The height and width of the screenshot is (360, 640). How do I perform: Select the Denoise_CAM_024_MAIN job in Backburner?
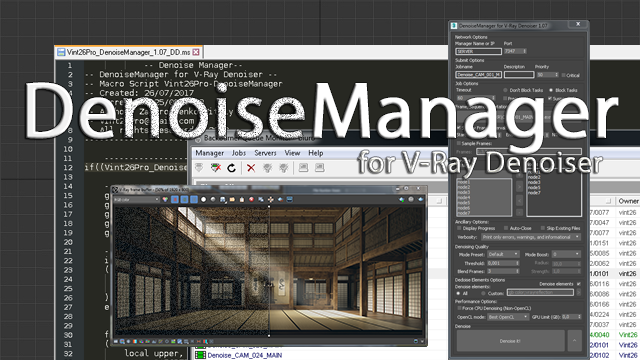(244, 355)
